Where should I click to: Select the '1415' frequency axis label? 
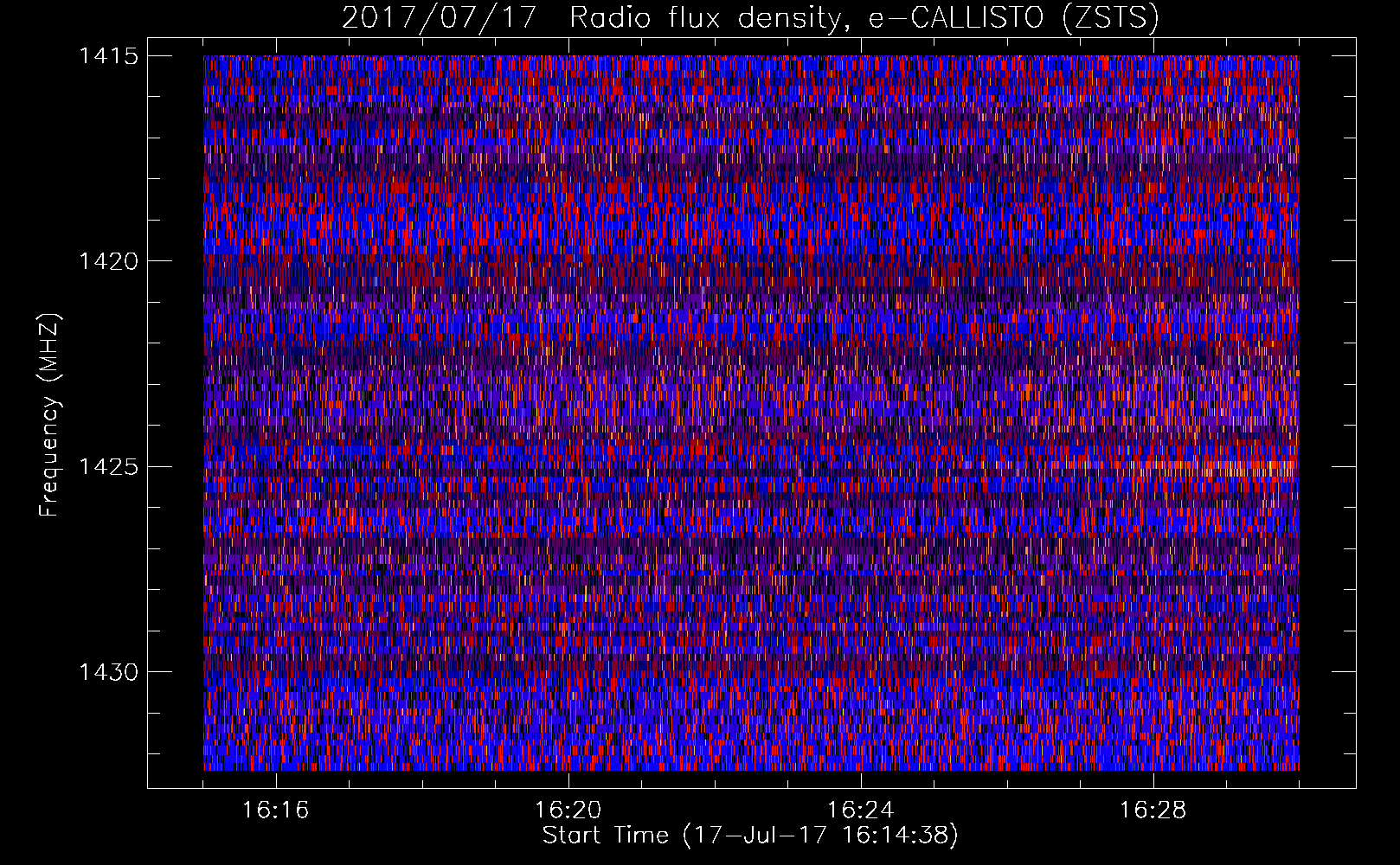coord(108,56)
